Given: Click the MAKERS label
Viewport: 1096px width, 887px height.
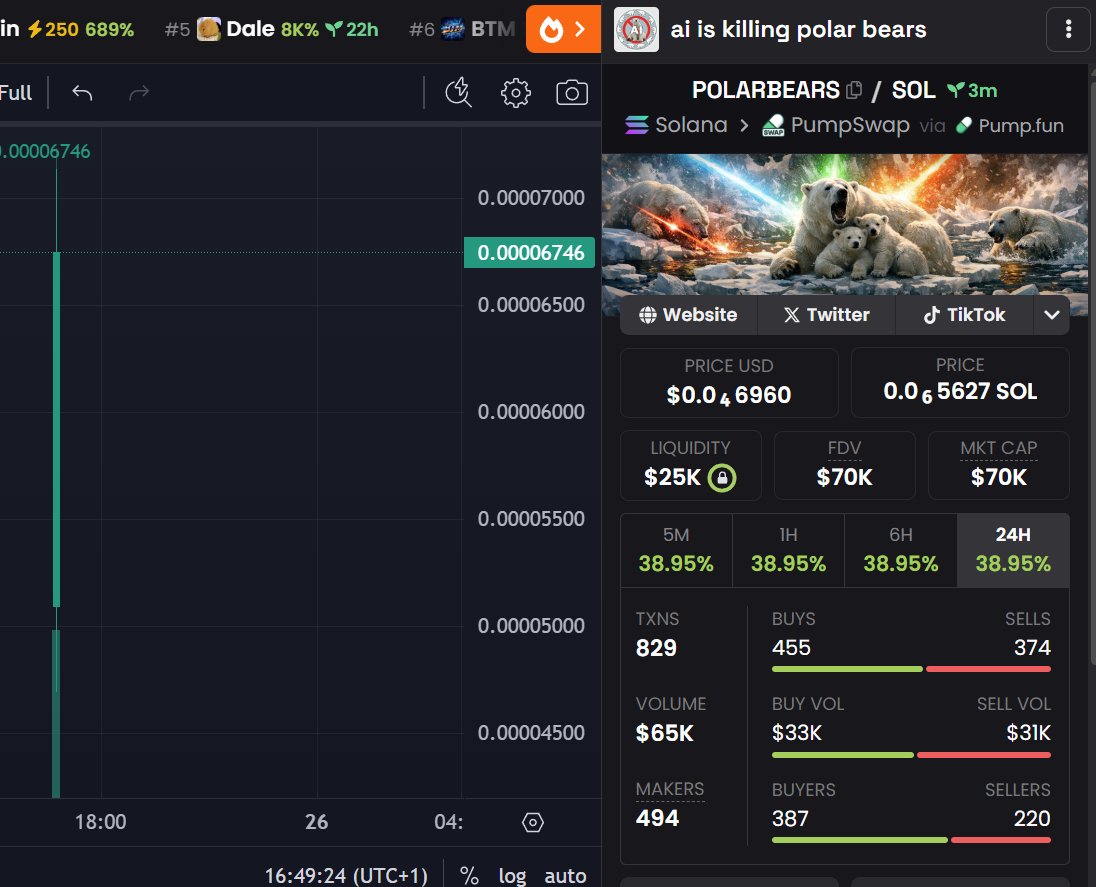Looking at the screenshot, I should tap(670, 789).
